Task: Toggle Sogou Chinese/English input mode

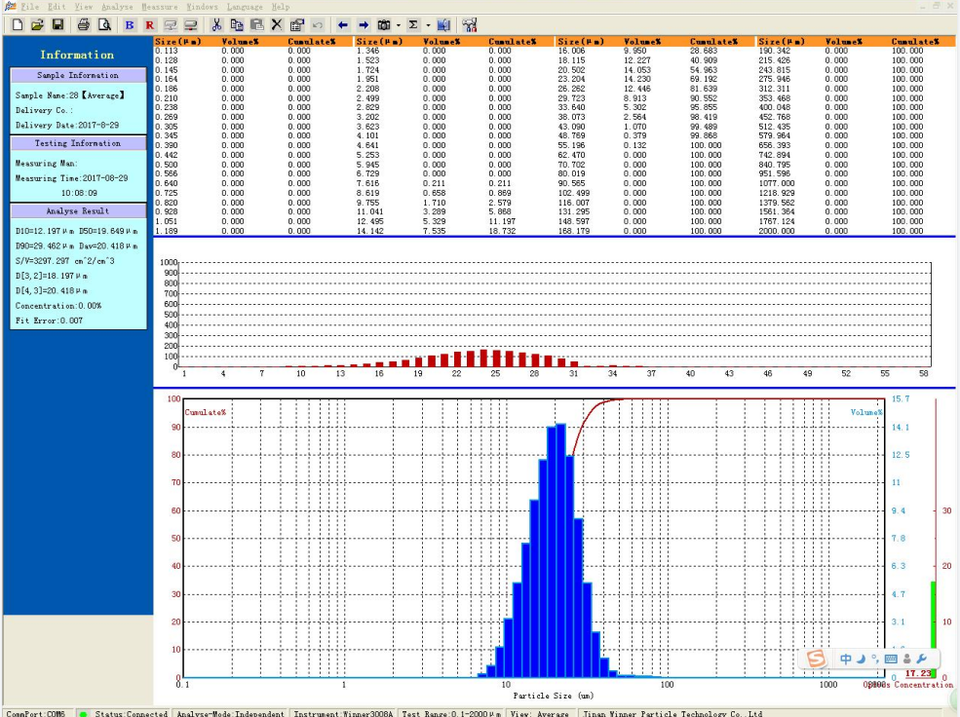Action: click(846, 659)
